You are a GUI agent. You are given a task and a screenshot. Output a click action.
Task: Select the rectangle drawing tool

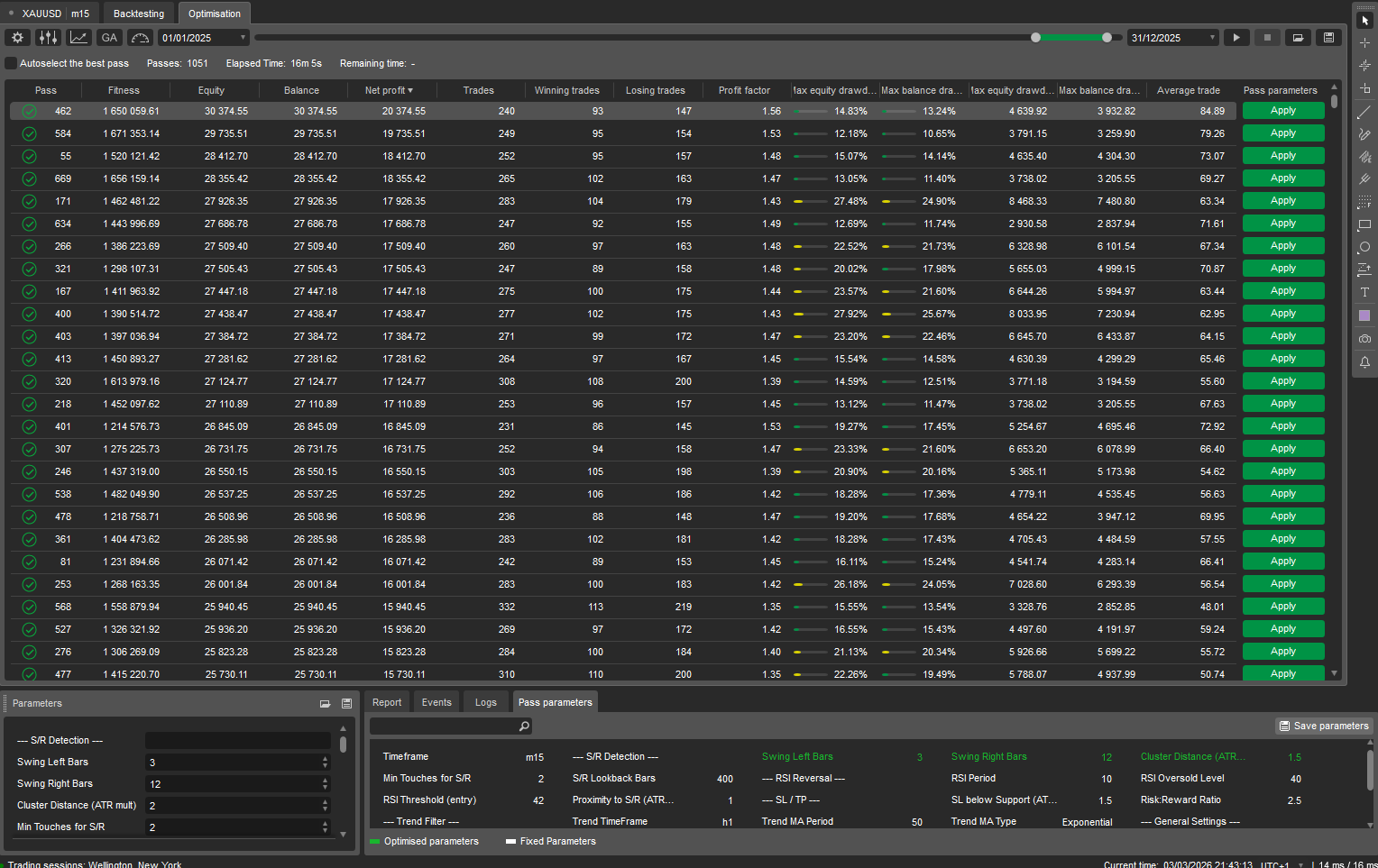[x=1364, y=224]
